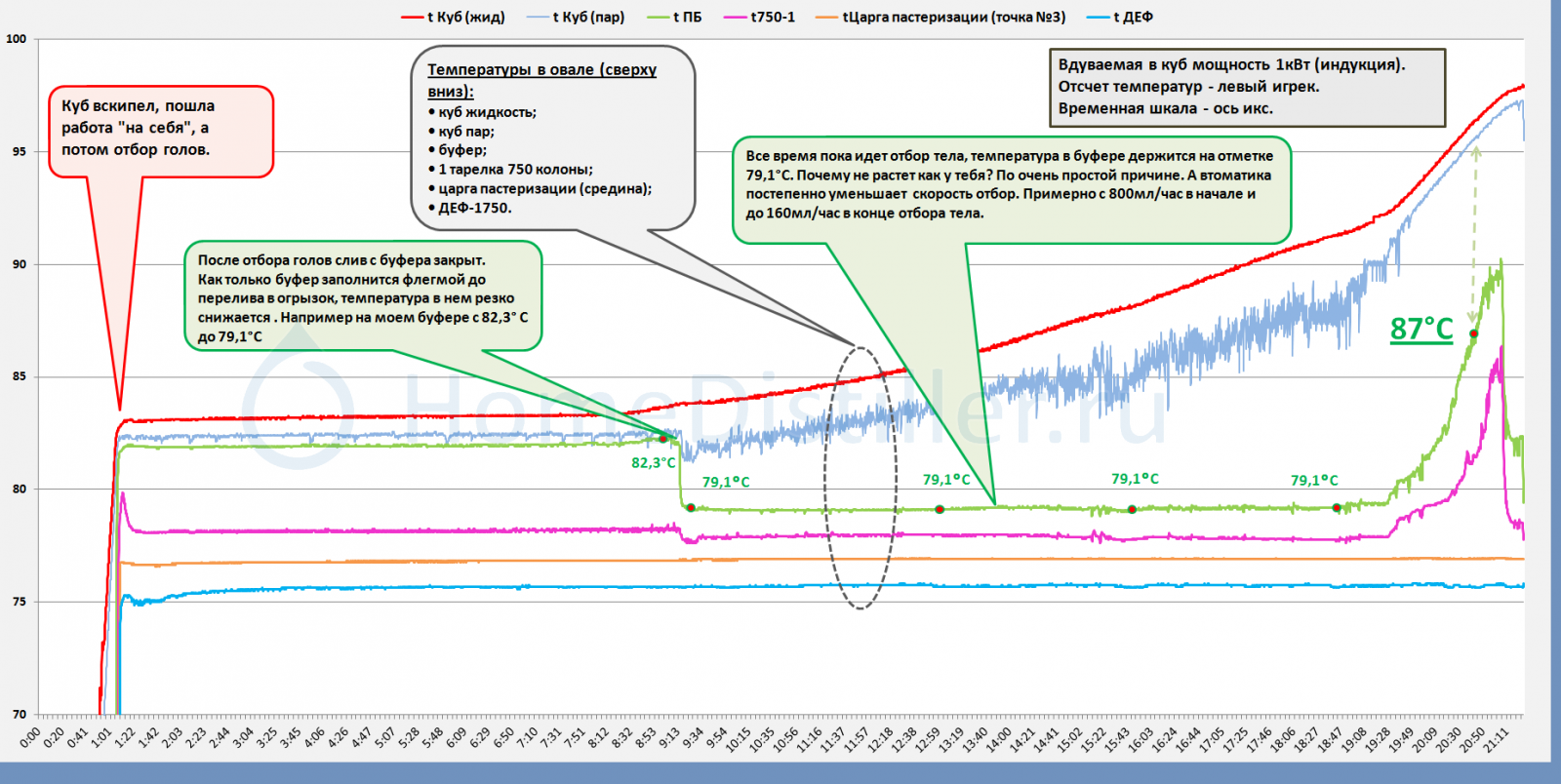The width and height of the screenshot is (1561, 784).
Task: Click the '0:00' time axis label
Action: click(30, 737)
